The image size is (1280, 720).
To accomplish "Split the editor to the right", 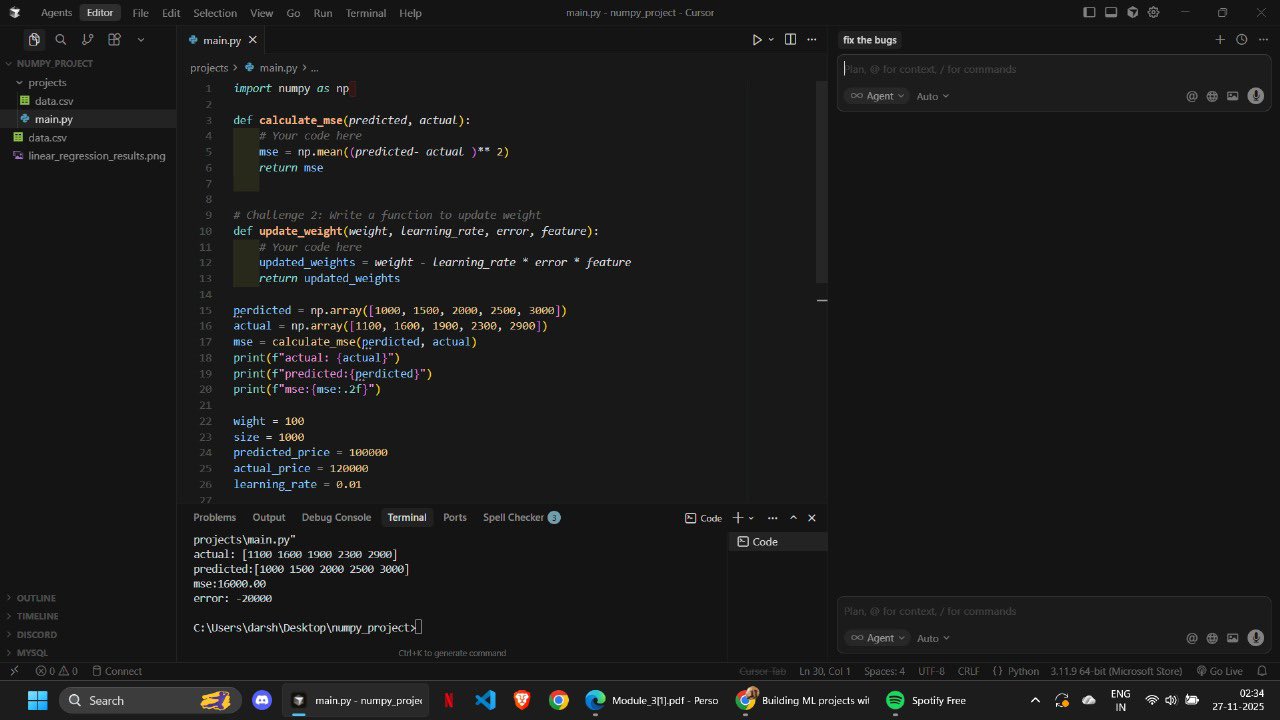I will pyautogui.click(x=790, y=40).
